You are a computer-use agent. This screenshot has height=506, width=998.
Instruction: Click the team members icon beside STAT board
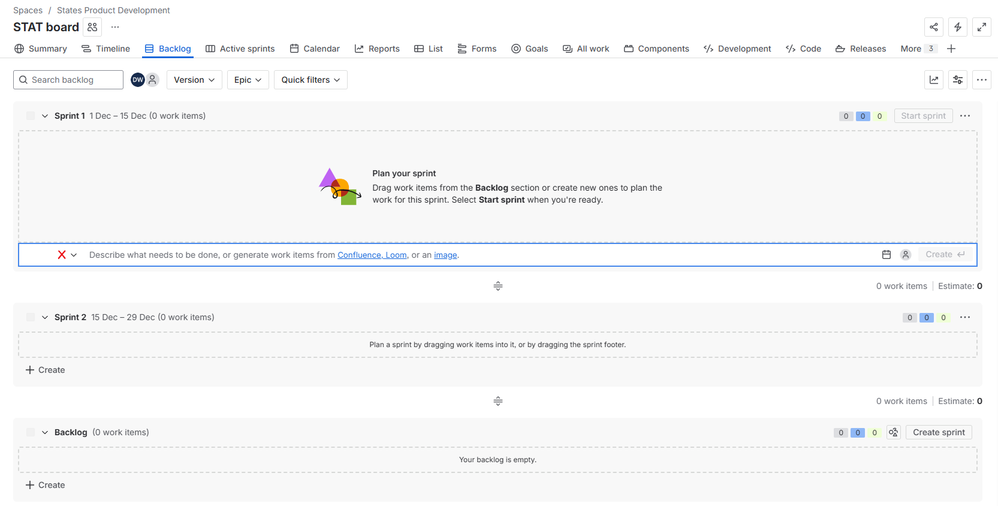click(x=93, y=27)
